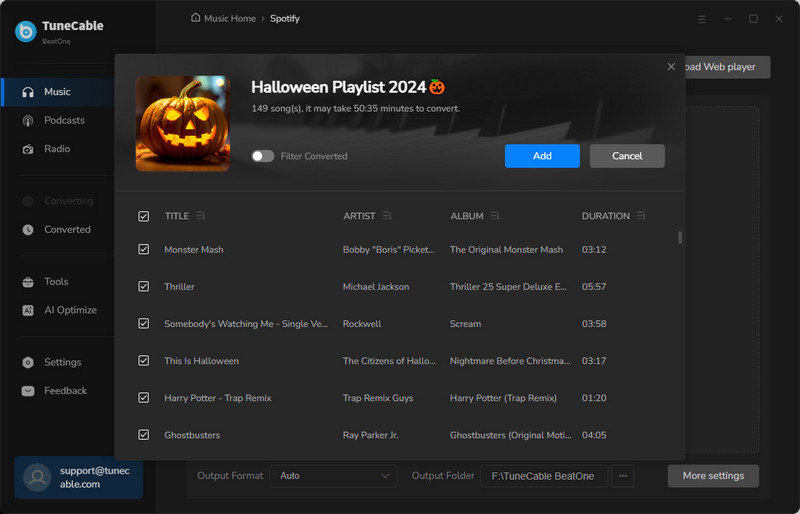Click the support@tunecable.com account panel
The width and height of the screenshot is (800, 514).
tap(79, 477)
